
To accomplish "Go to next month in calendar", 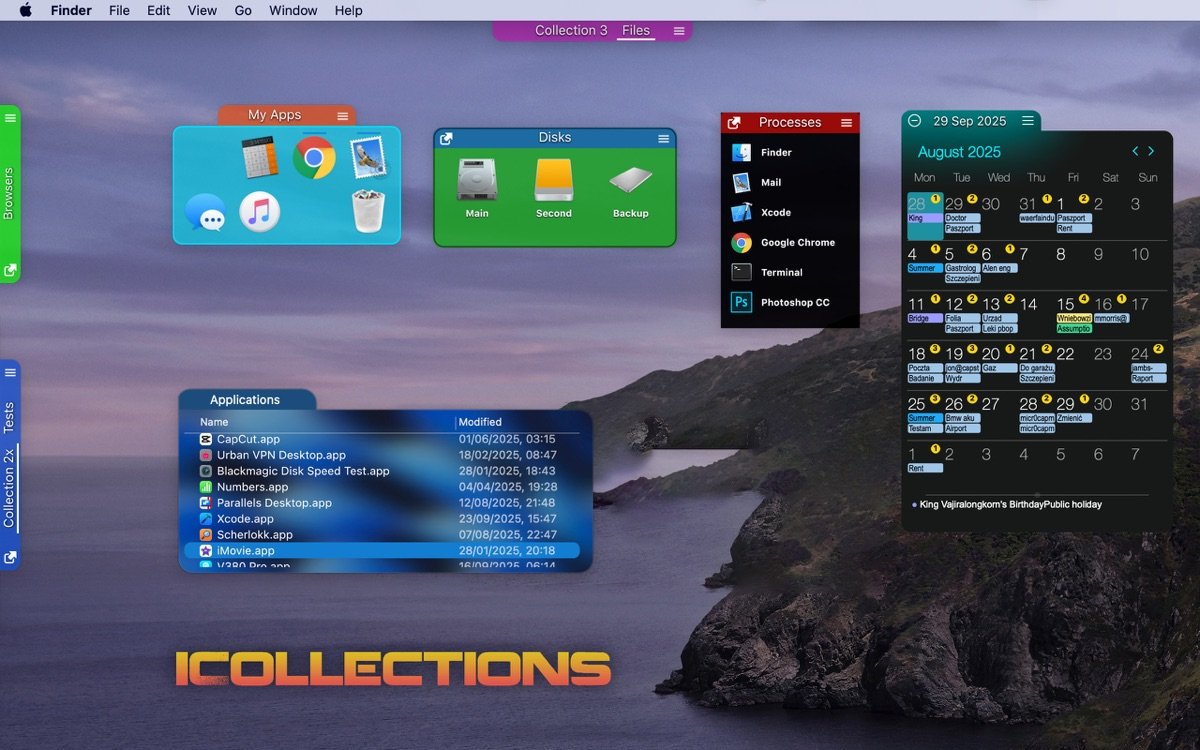I will (1151, 151).
